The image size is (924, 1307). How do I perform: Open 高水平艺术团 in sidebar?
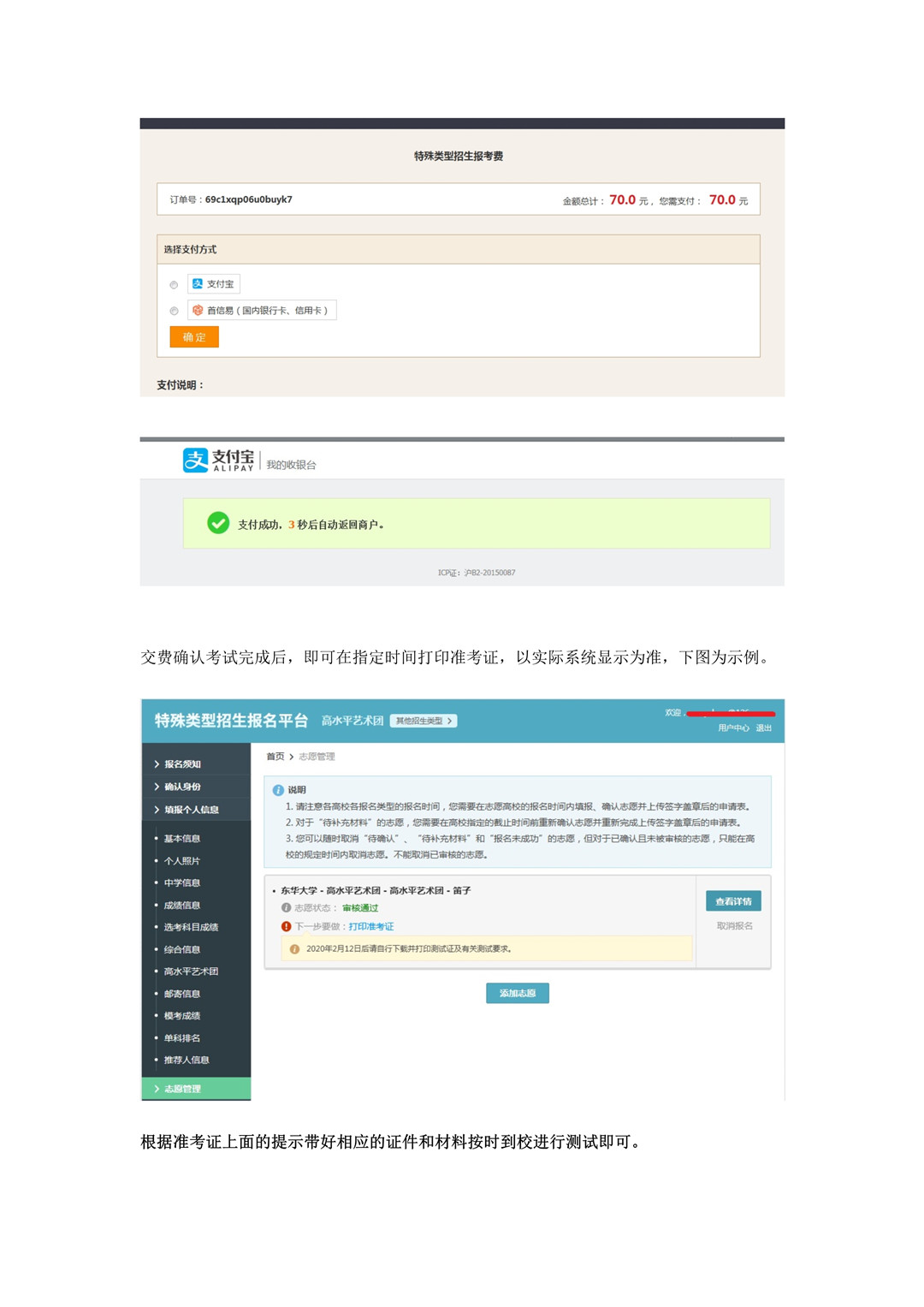[191, 971]
